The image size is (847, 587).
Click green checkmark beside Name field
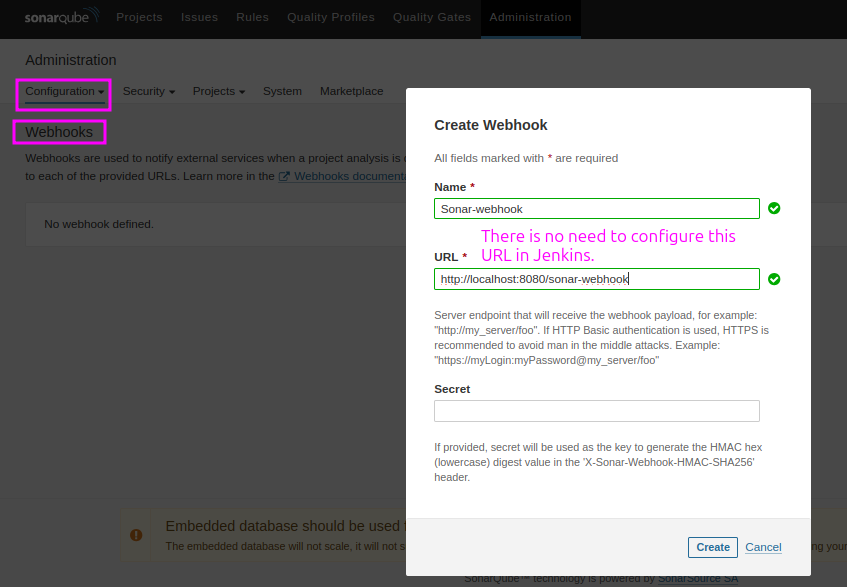pos(774,208)
